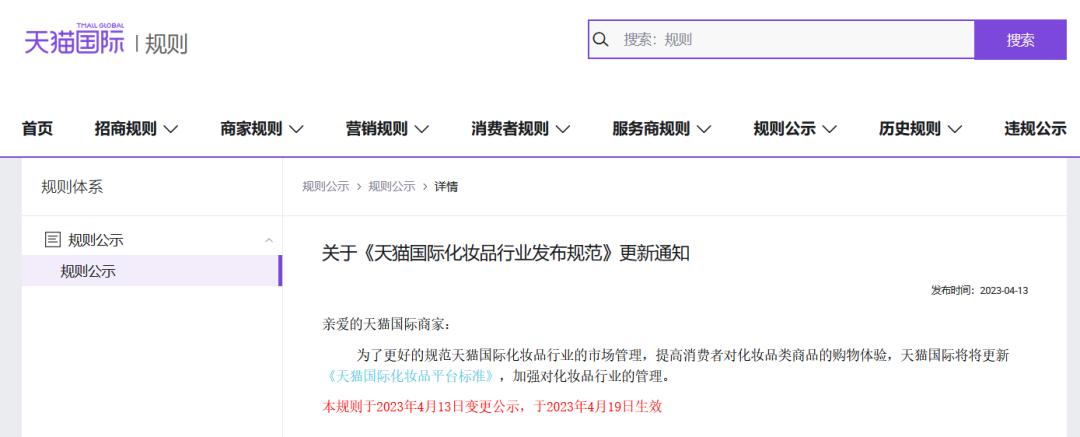Click the Tmall Global 天猫国际 logo
The image size is (1080, 437).
pos(74,39)
